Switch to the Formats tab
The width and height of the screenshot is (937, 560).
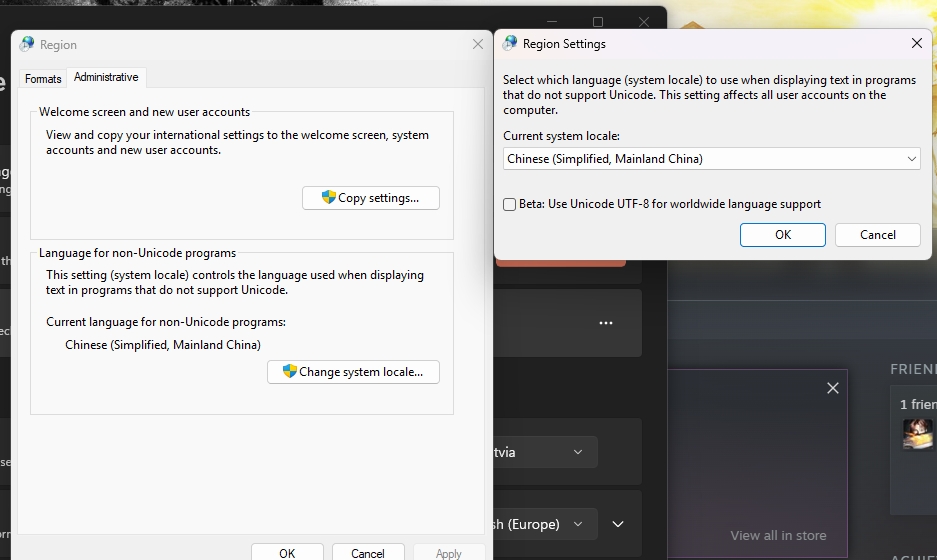pyautogui.click(x=43, y=78)
